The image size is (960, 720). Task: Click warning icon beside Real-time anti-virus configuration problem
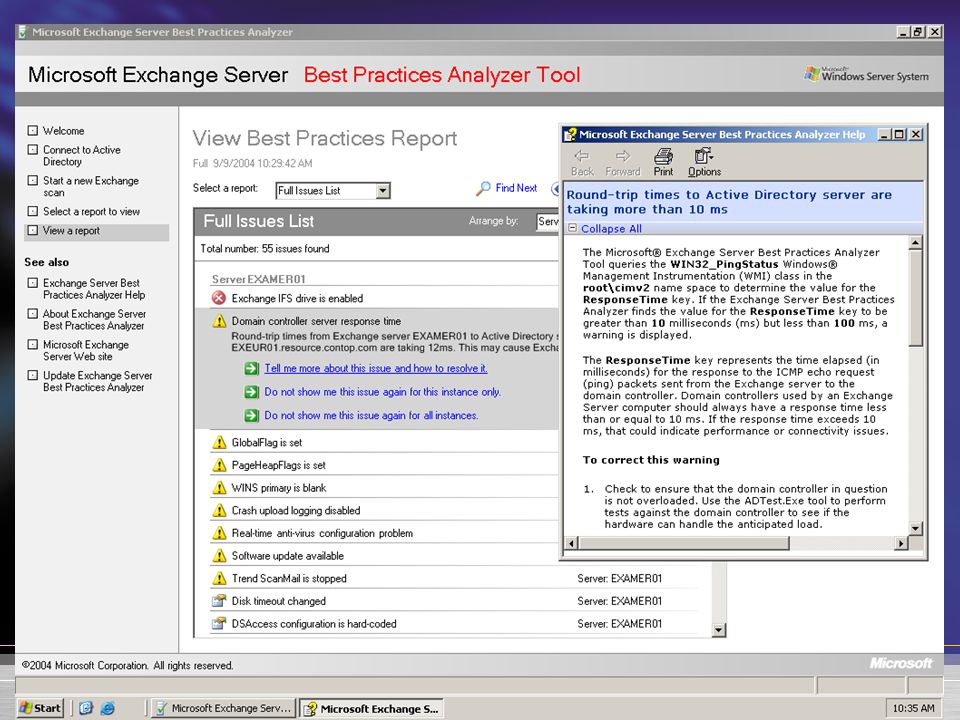(x=219, y=533)
